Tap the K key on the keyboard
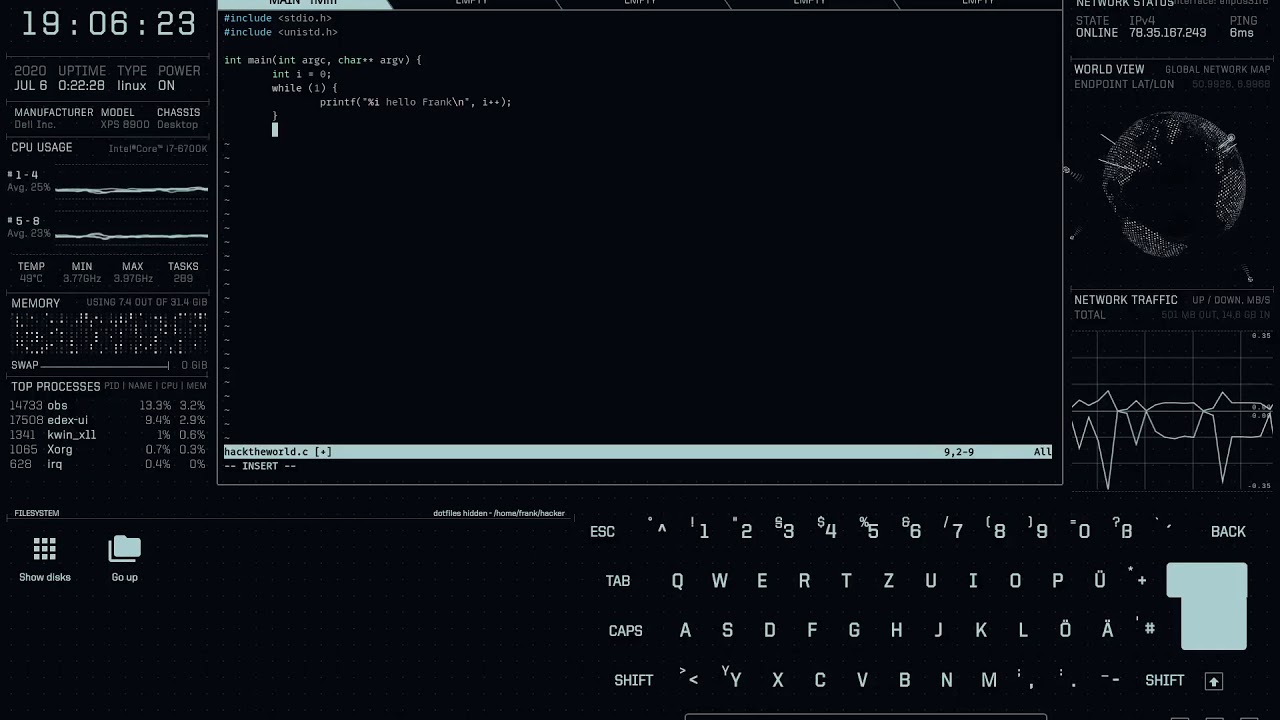This screenshot has height=720, width=1280. 981,631
